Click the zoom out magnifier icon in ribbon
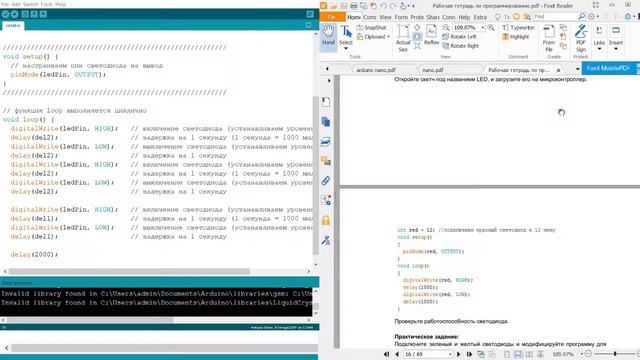Image resolution: width=640 pixels, height=360 pixels. (x=446, y=28)
